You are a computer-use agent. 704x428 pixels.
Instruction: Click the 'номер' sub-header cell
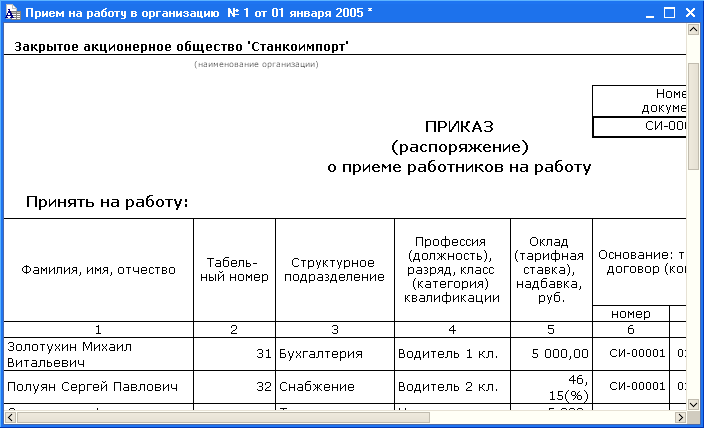click(x=631, y=313)
